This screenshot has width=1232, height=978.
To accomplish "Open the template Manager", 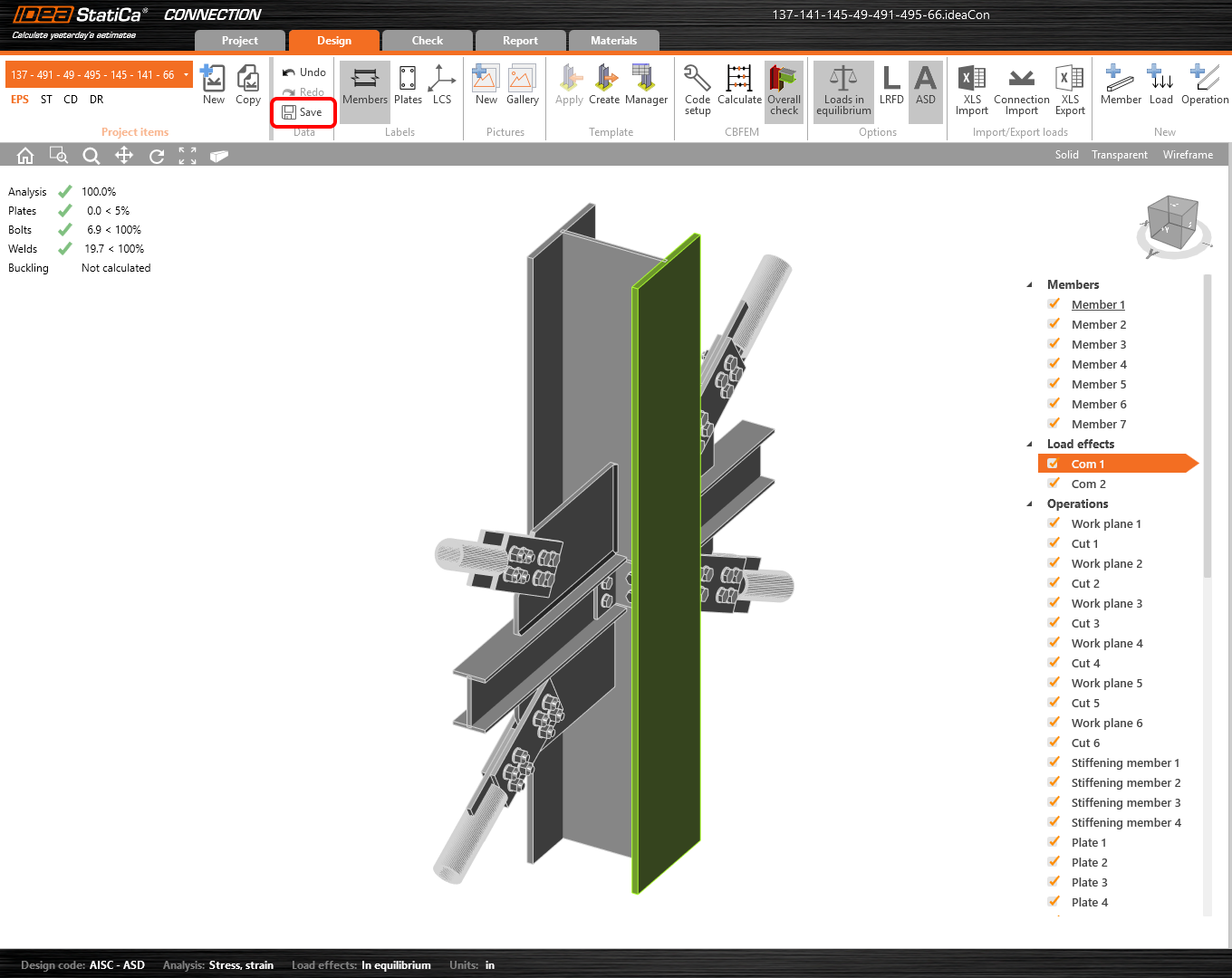I will click(646, 87).
